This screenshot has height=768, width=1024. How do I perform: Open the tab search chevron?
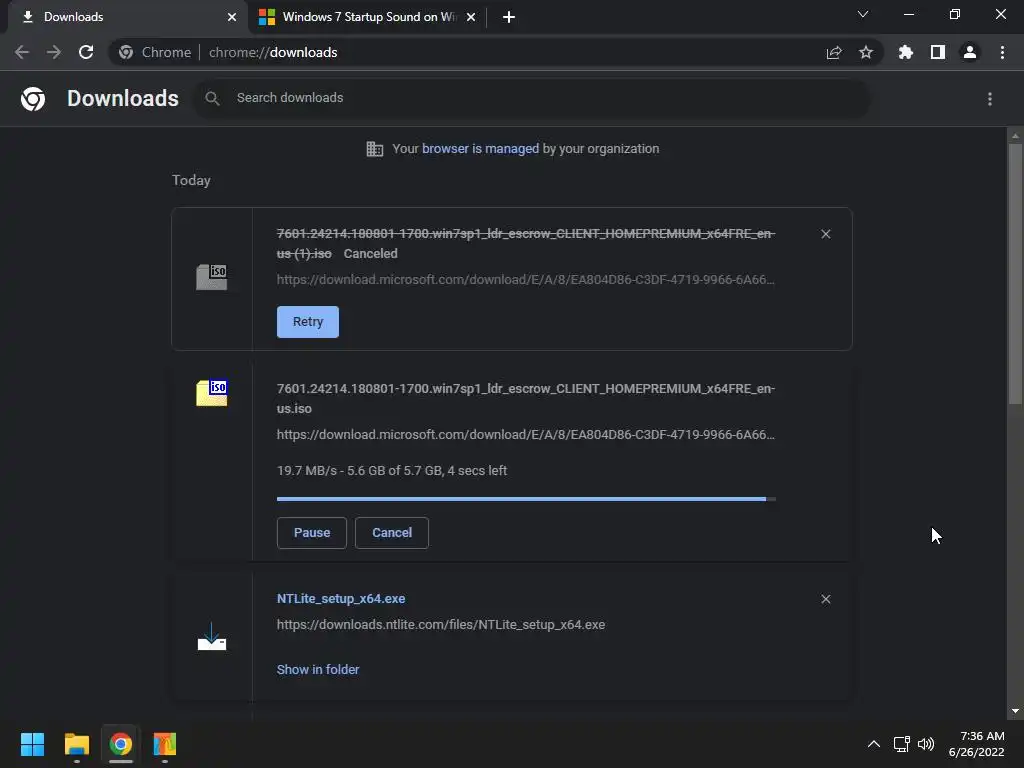(x=863, y=14)
